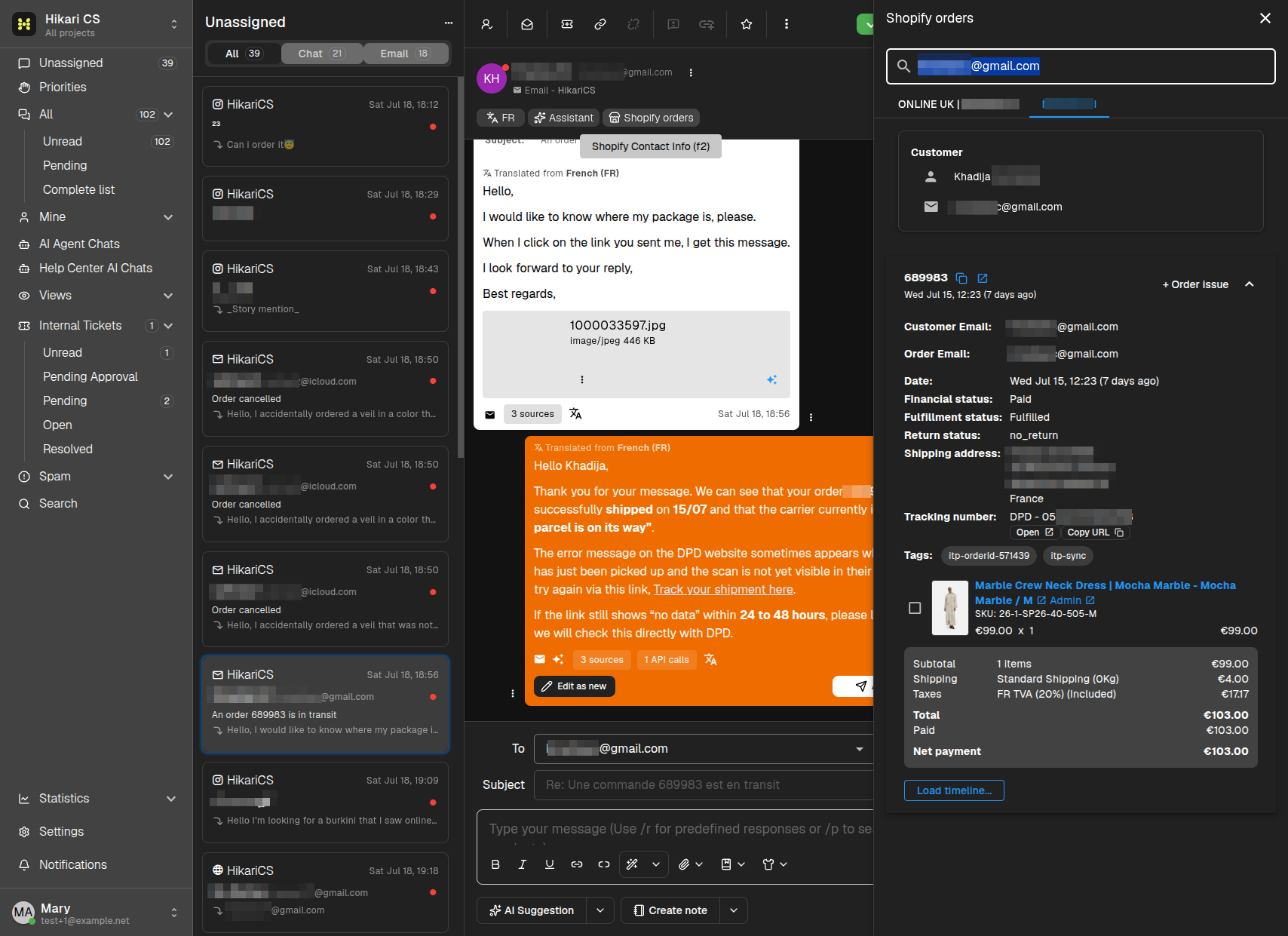Open the vertical three-dot menu in top toolbar
1288x936 pixels.
coord(787,24)
